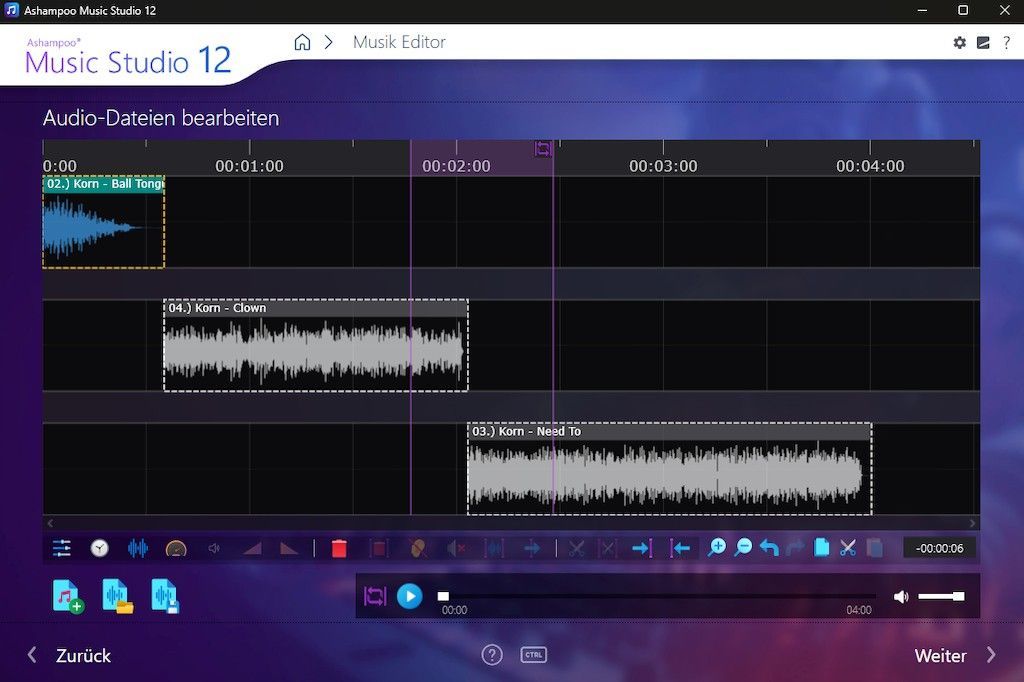Mute the speaker volume icon
The width and height of the screenshot is (1024, 682).
point(901,597)
